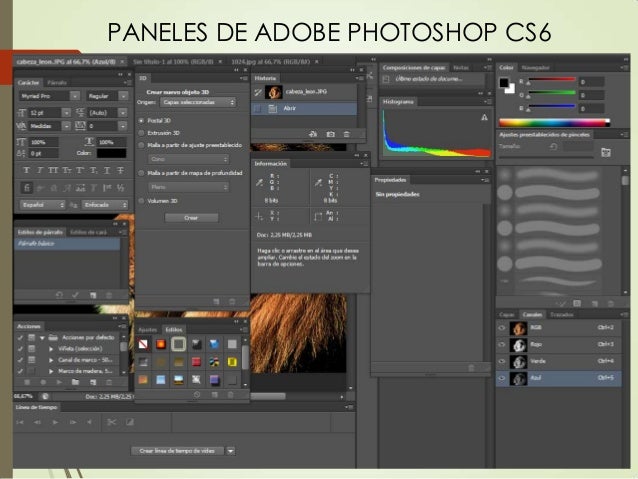The width and height of the screenshot is (638, 479).
Task: Toggle visibility eye of Rojo channel
Action: tap(502, 345)
